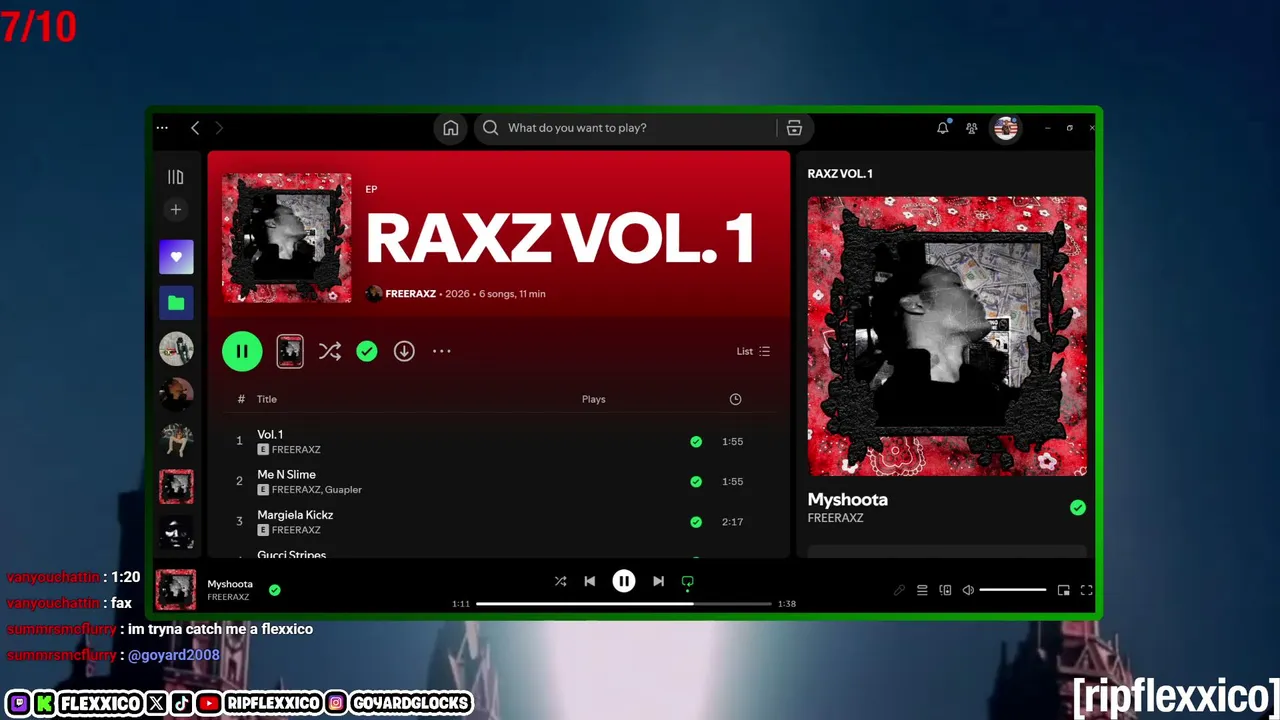Screen dimensions: 1280x720
Task: Open the Guapler artist link
Action: click(343, 490)
